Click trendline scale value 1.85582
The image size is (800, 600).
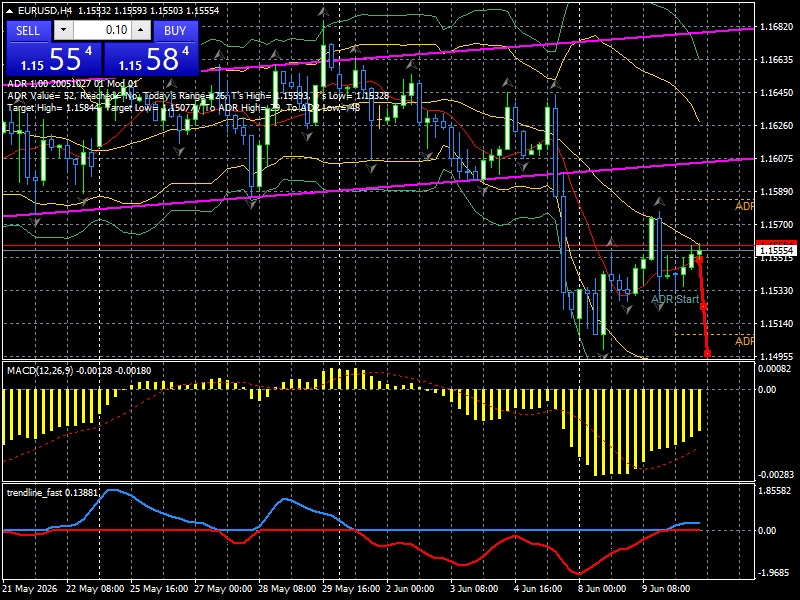pyautogui.click(x=774, y=491)
